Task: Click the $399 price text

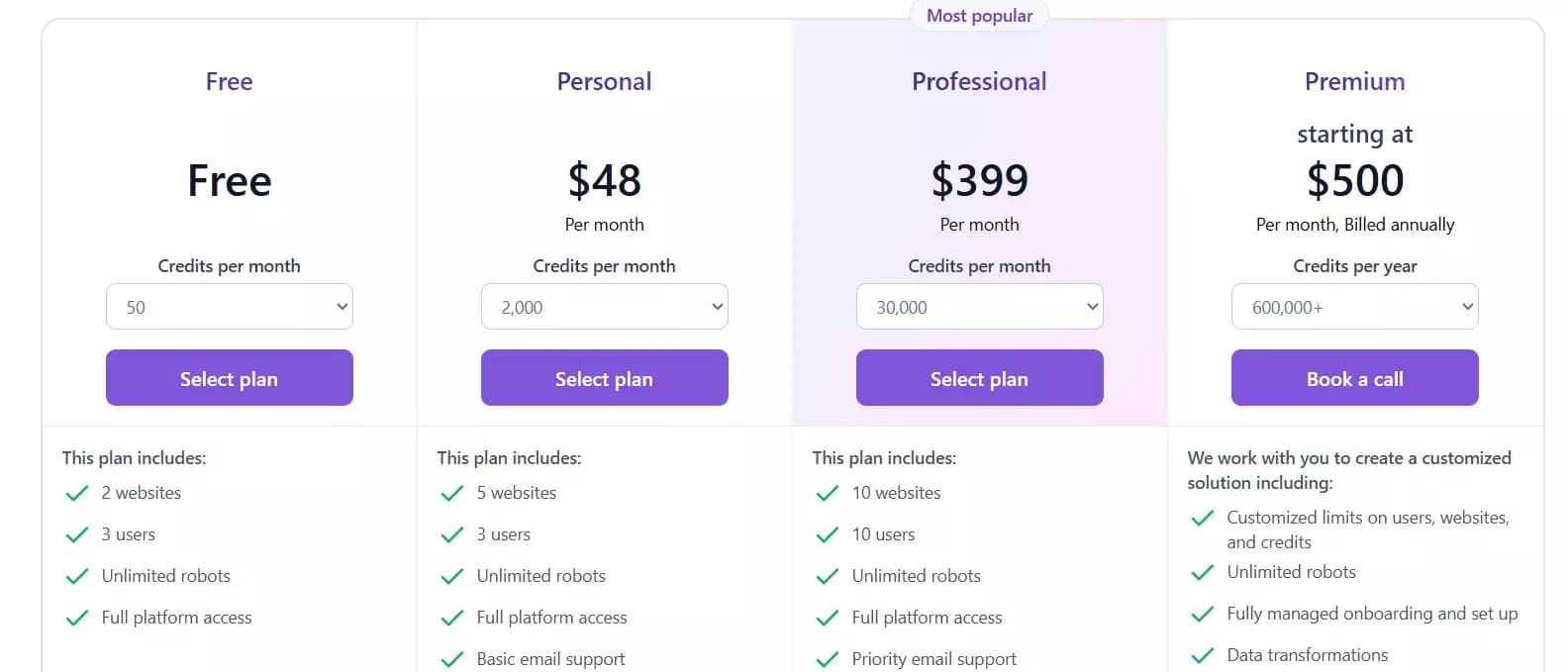Action: 979,181
